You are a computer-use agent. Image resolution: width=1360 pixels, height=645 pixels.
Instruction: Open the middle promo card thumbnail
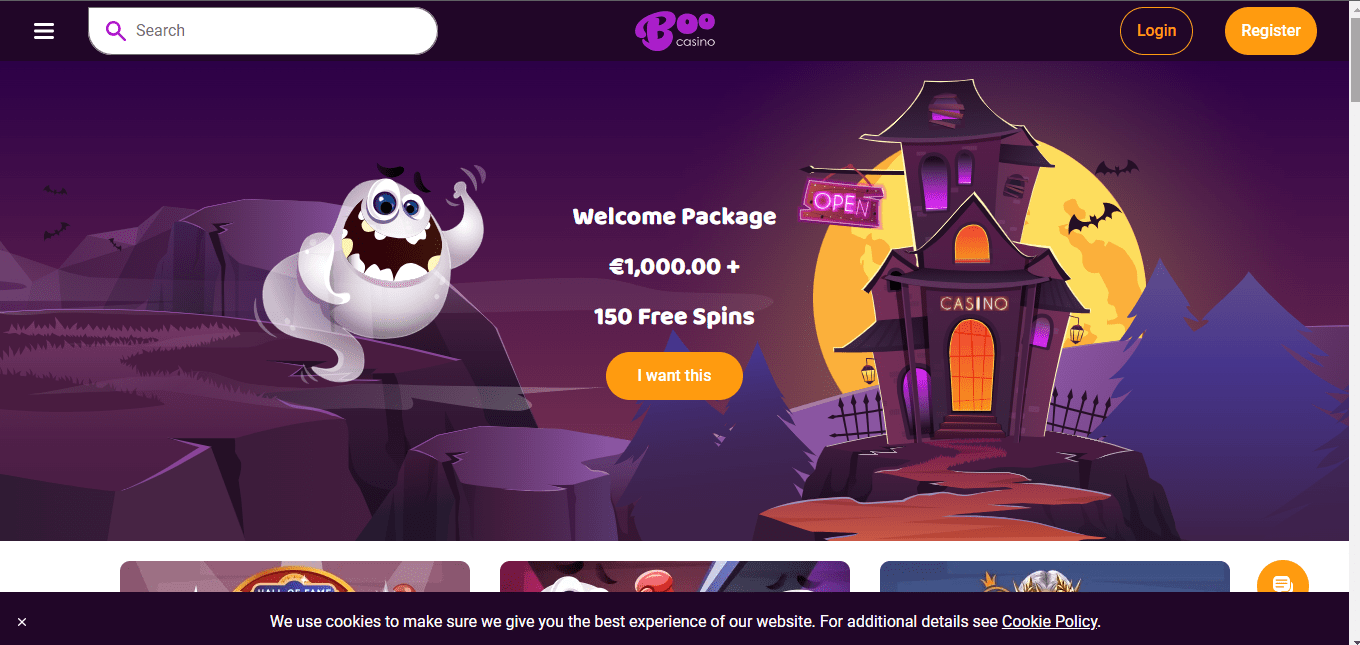[x=675, y=576]
